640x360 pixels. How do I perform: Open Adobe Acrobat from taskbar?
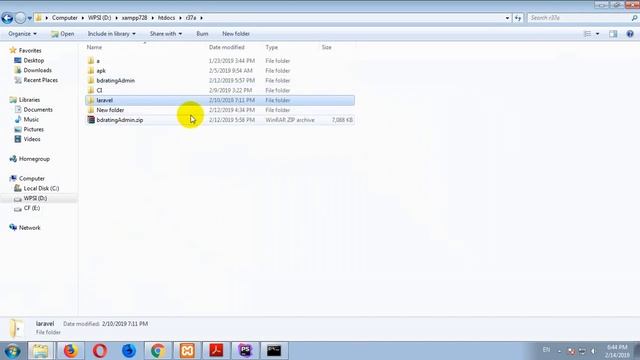click(x=216, y=351)
